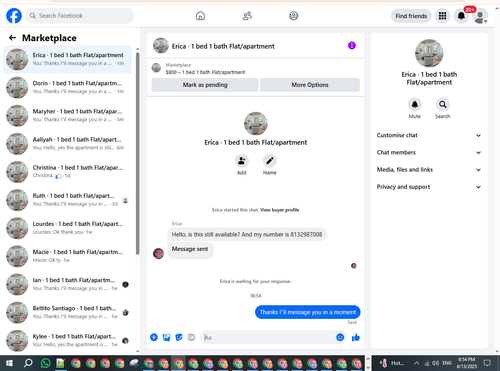This screenshot has height=371, width=500.
Task: Open the Home feed icon
Action: 200,16
